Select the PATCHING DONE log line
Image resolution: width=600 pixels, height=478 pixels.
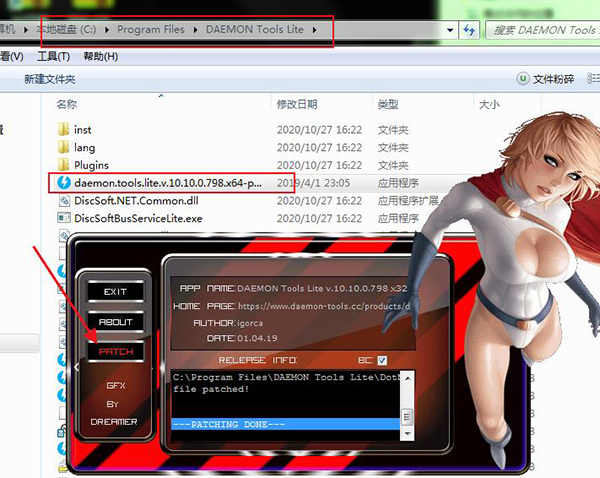click(x=285, y=424)
